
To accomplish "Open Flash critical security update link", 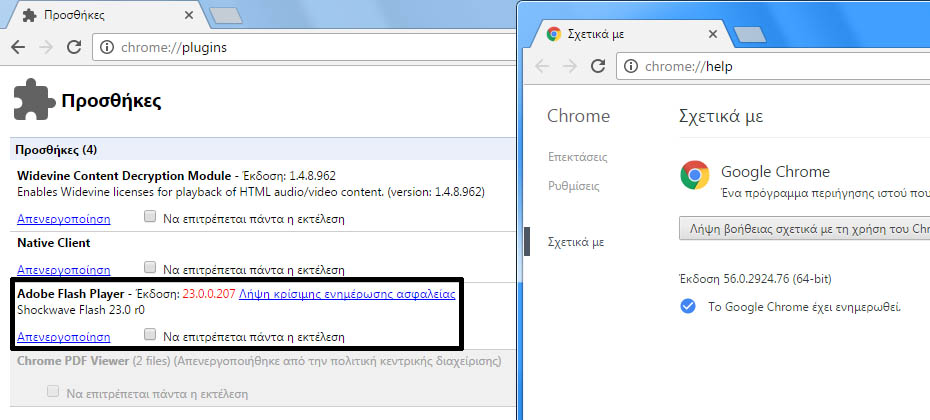I will click(347, 294).
